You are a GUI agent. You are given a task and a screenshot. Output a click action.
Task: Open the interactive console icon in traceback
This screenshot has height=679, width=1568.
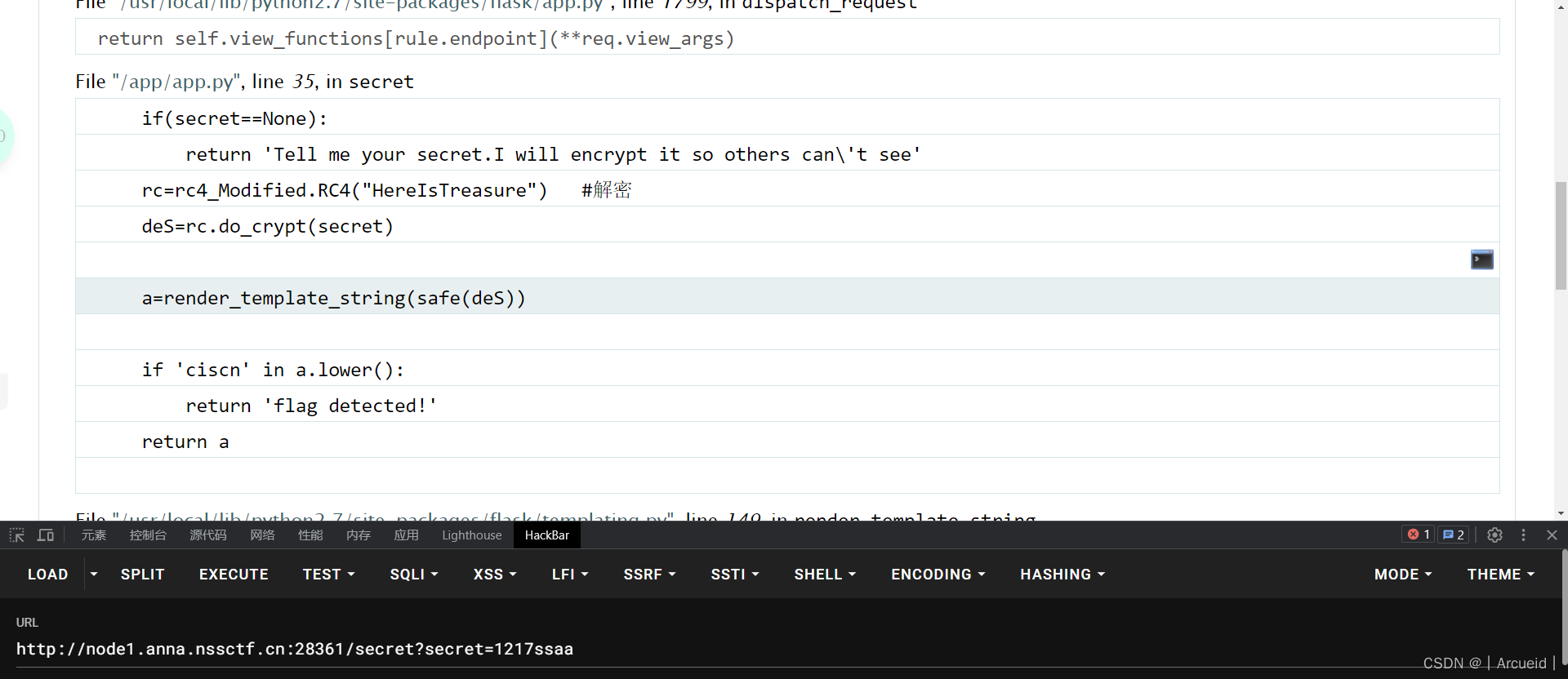[1481, 260]
